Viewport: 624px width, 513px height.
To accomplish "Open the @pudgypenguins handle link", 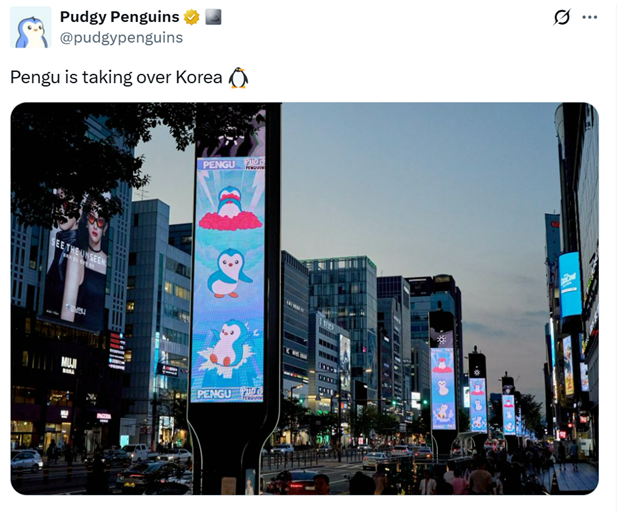I will tap(121, 37).
